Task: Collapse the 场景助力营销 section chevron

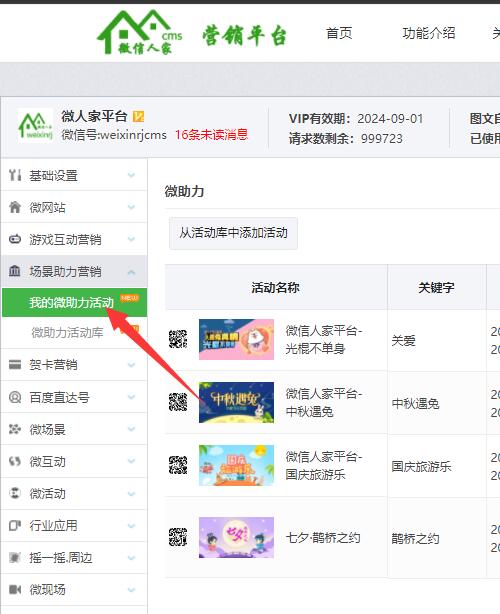Action: (132, 271)
